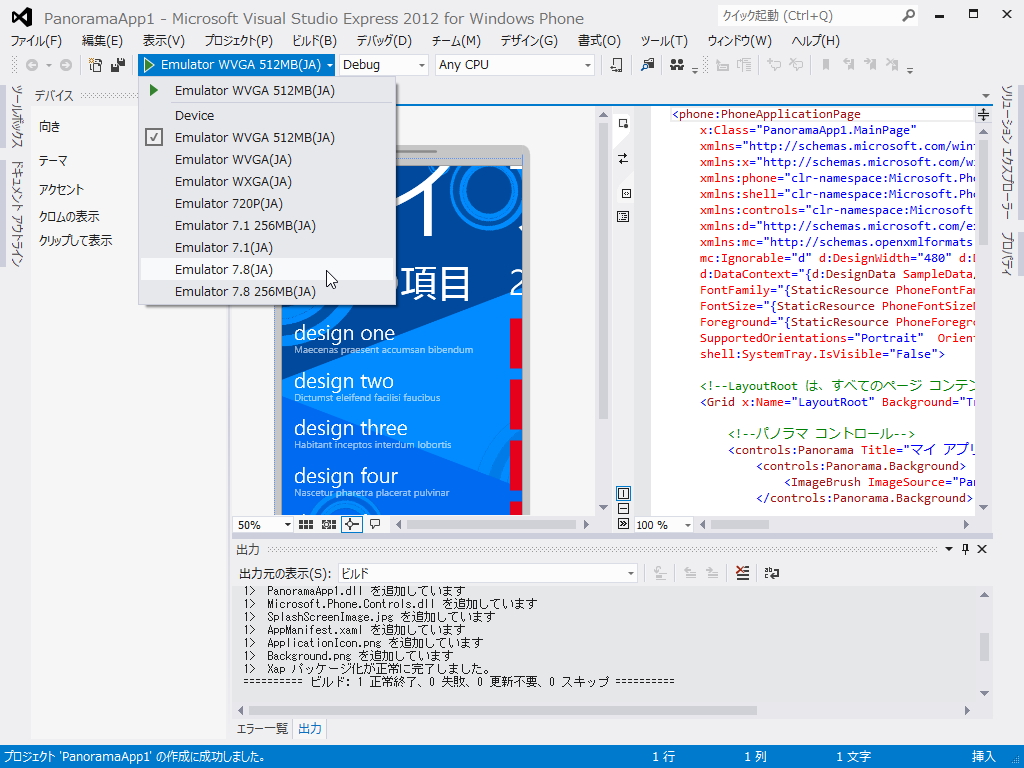Click the navigate backward arrow icon
This screenshot has height=768, width=1024.
click(x=31, y=65)
